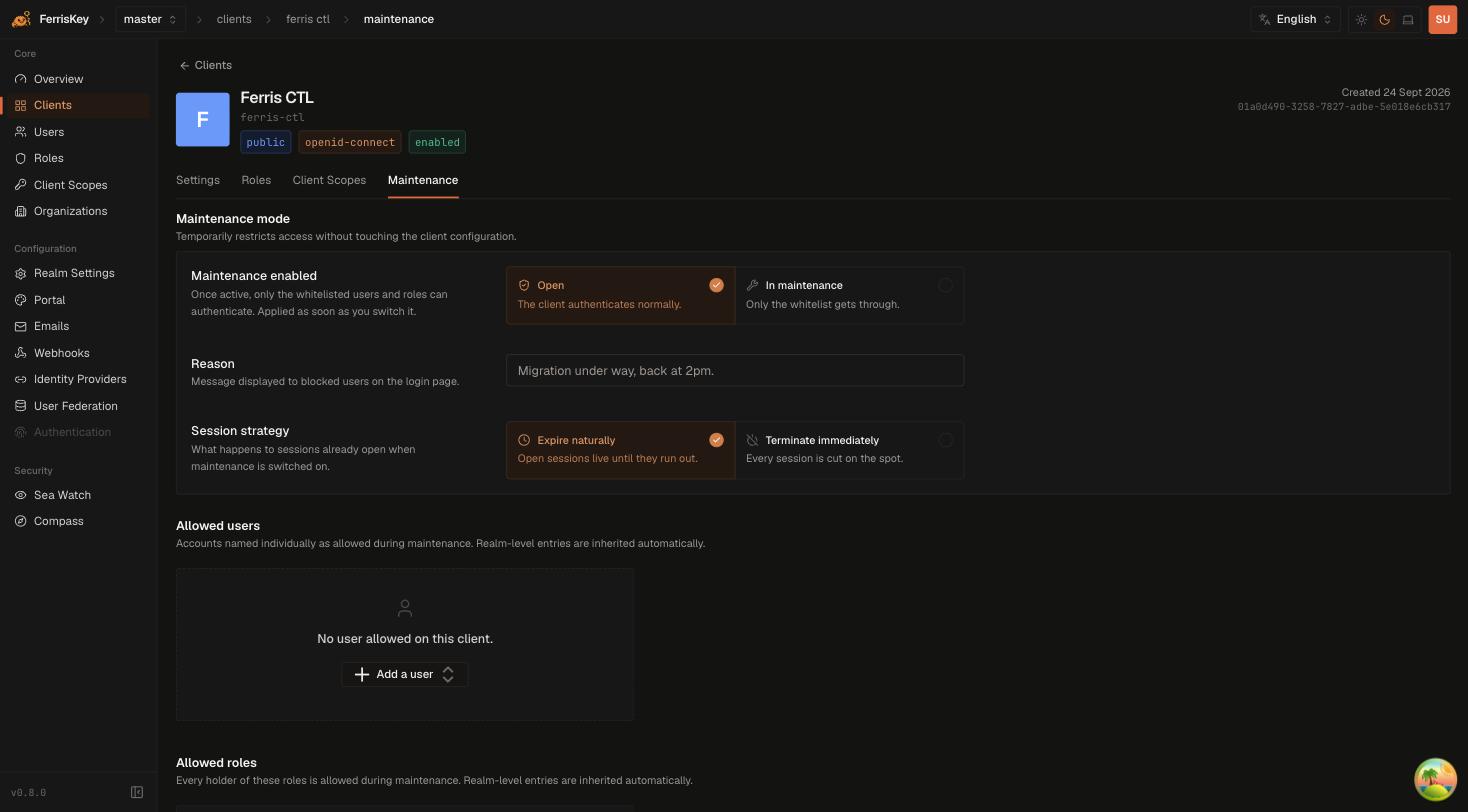Screen dimensions: 1468x812
Task: Click the Reason message input field
Action: [x=735, y=370]
